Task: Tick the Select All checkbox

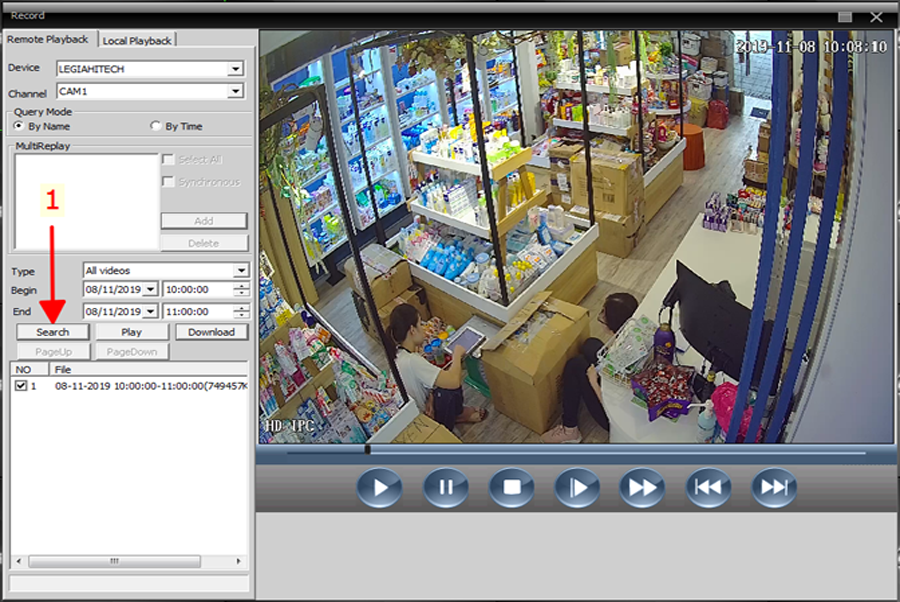Action: tap(168, 160)
